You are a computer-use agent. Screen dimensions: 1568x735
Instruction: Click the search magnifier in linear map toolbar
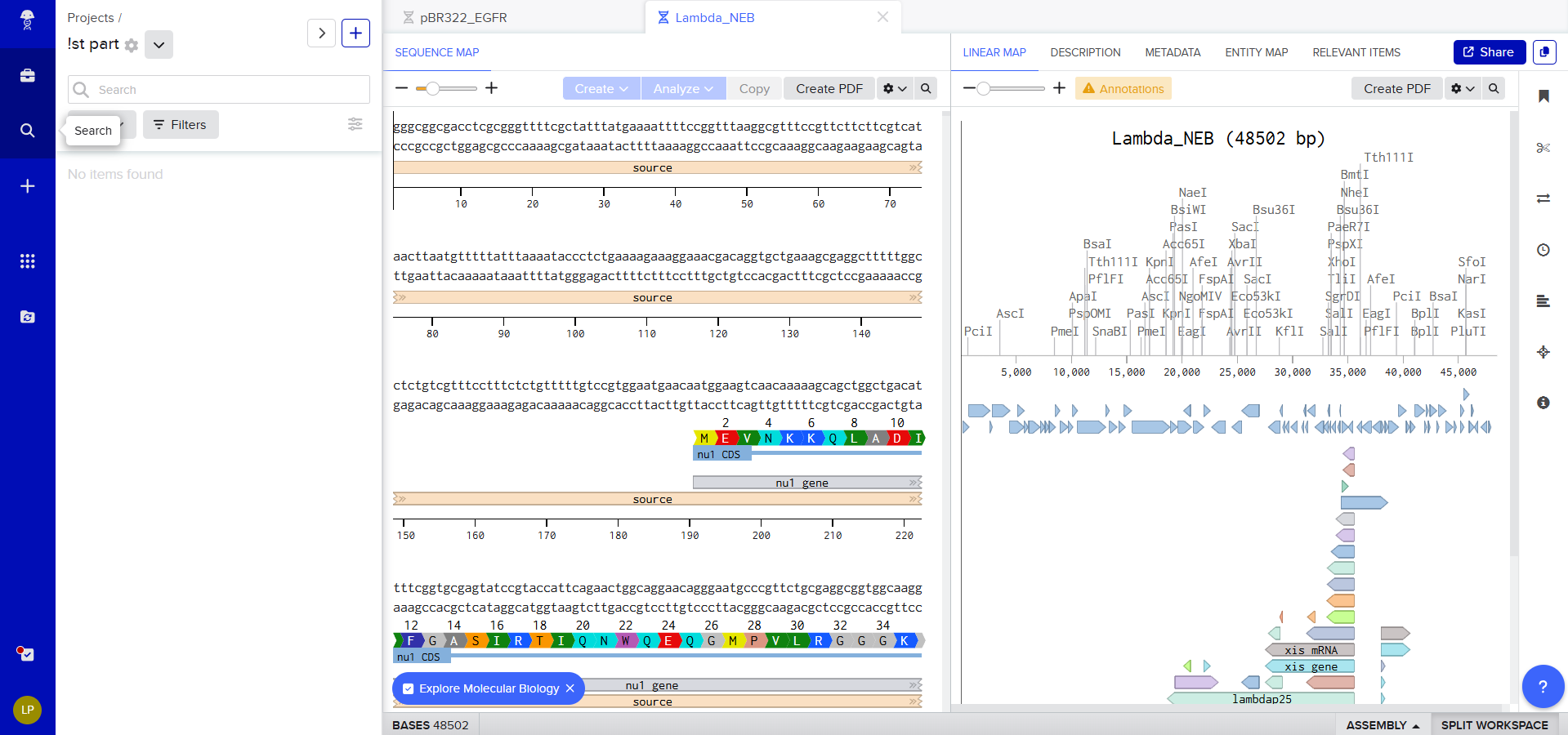(x=1494, y=88)
